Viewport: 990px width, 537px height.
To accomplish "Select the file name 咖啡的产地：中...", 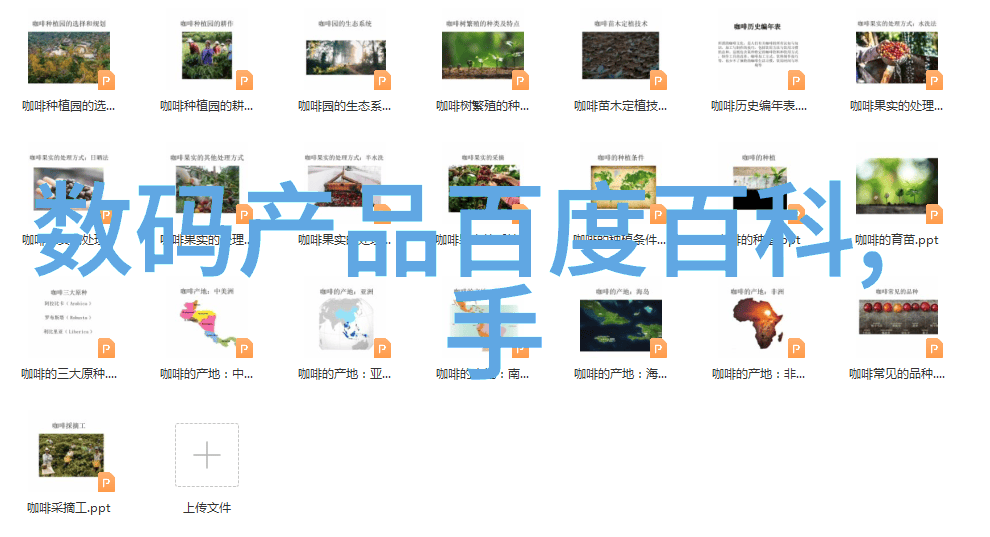I will [x=206, y=374].
